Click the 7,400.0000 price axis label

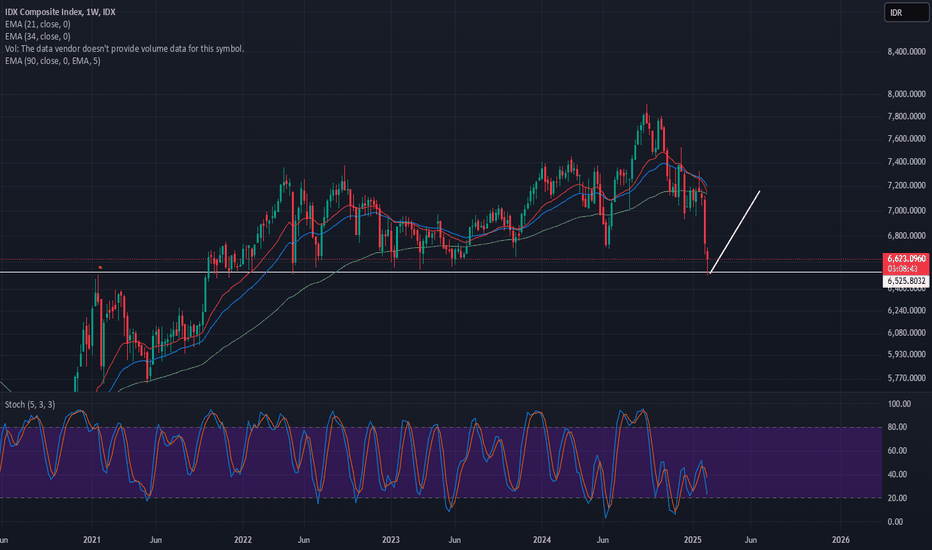tap(906, 162)
